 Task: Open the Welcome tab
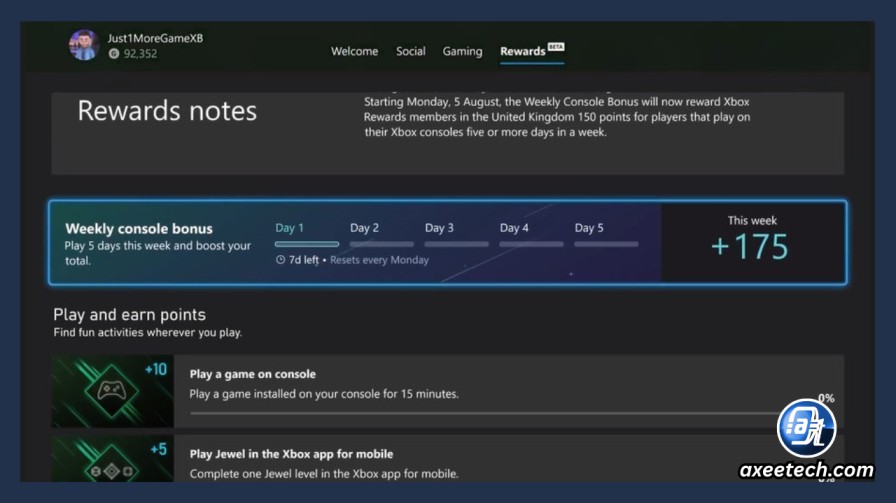click(354, 51)
